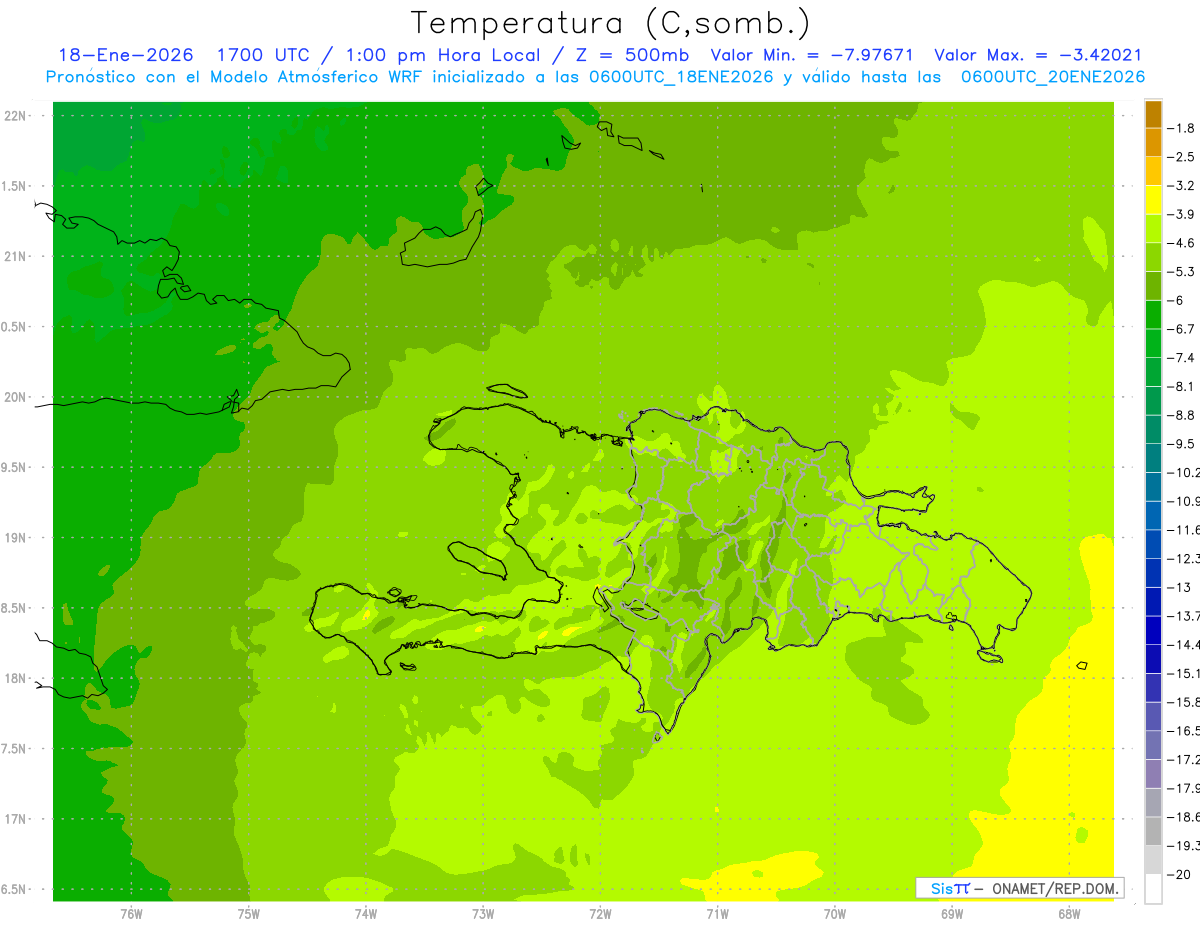Click the 70W longitude label
Viewport: 1200px width, 927px height.
pyautogui.click(x=835, y=912)
